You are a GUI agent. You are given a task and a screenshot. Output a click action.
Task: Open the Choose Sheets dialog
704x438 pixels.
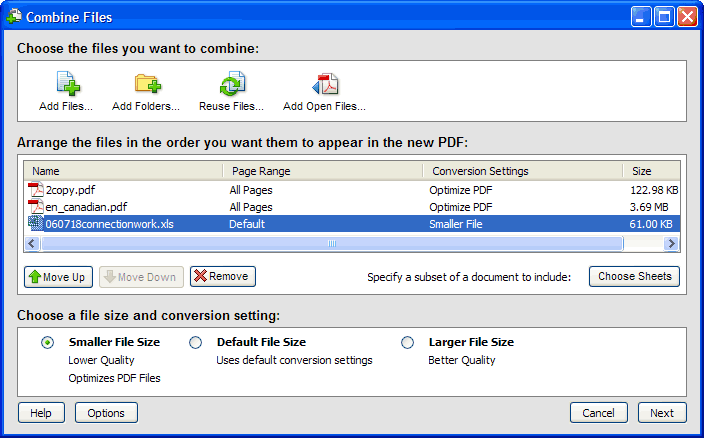634,277
